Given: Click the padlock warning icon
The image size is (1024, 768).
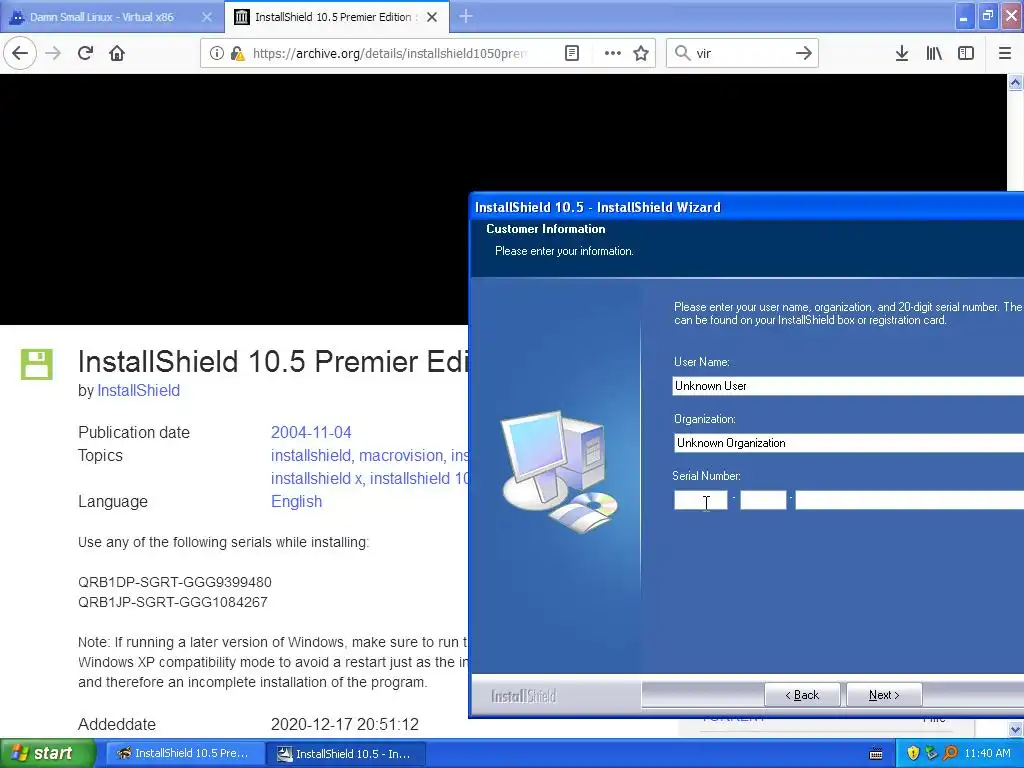Looking at the screenshot, I should [237, 53].
